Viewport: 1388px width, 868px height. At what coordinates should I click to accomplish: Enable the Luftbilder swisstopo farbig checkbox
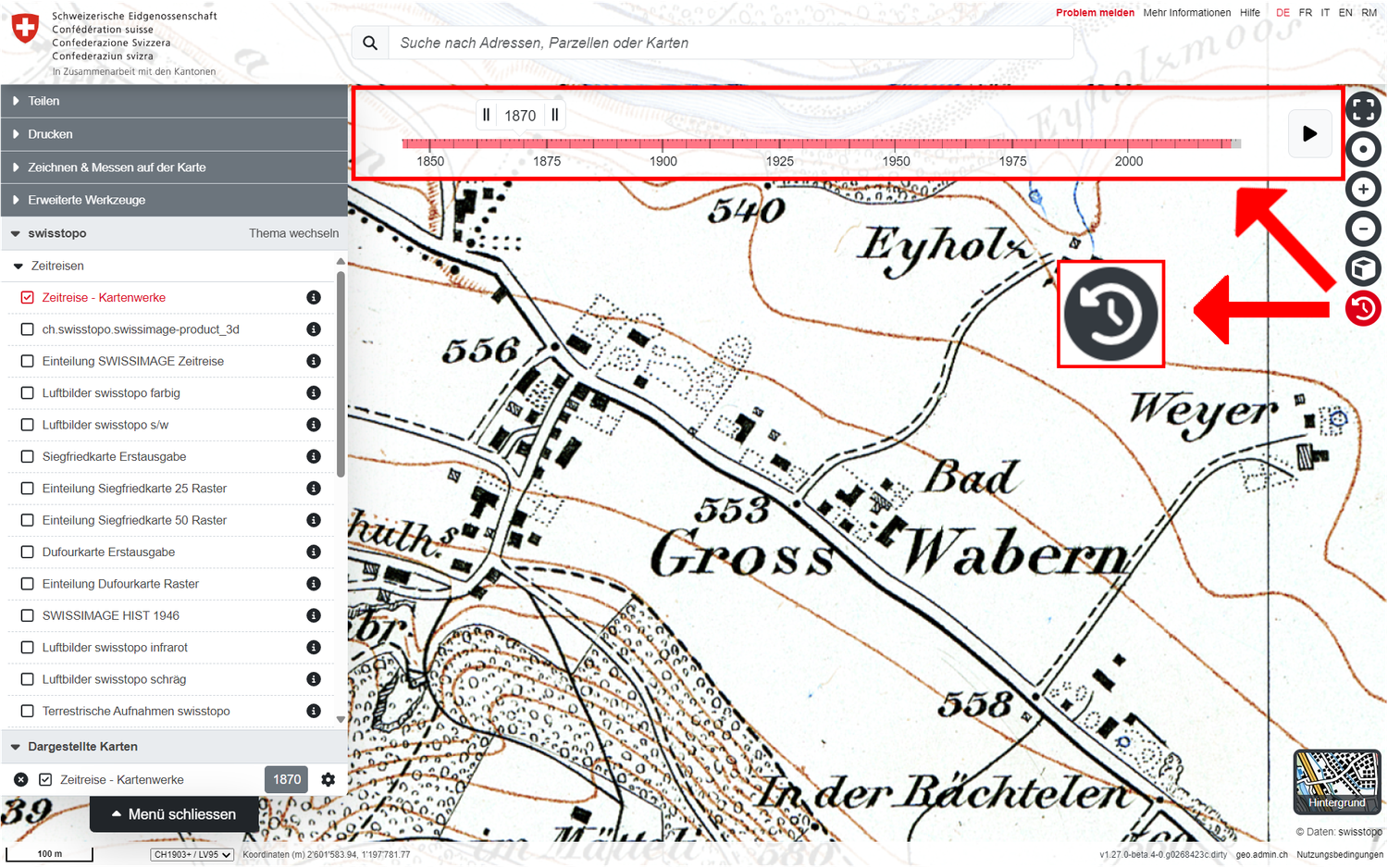tap(28, 393)
